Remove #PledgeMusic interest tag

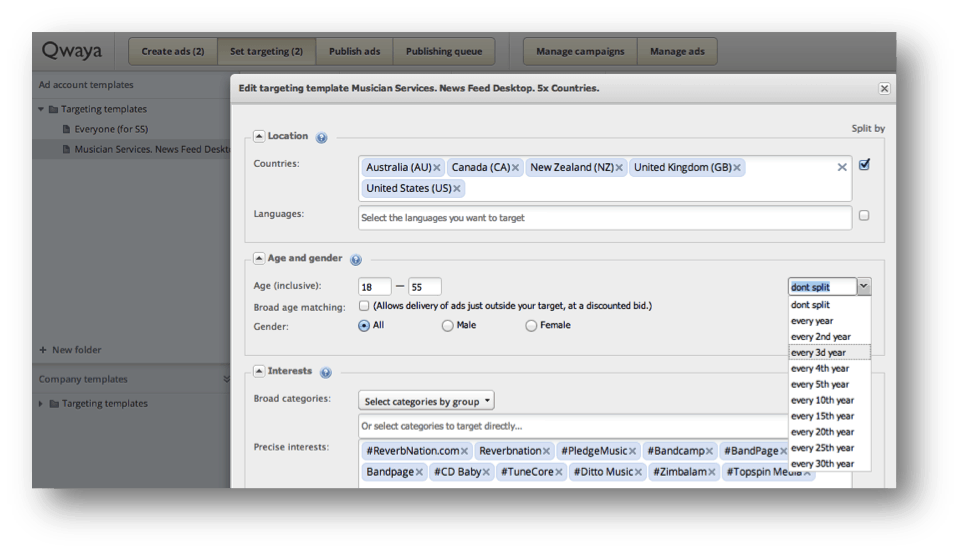[632, 451]
